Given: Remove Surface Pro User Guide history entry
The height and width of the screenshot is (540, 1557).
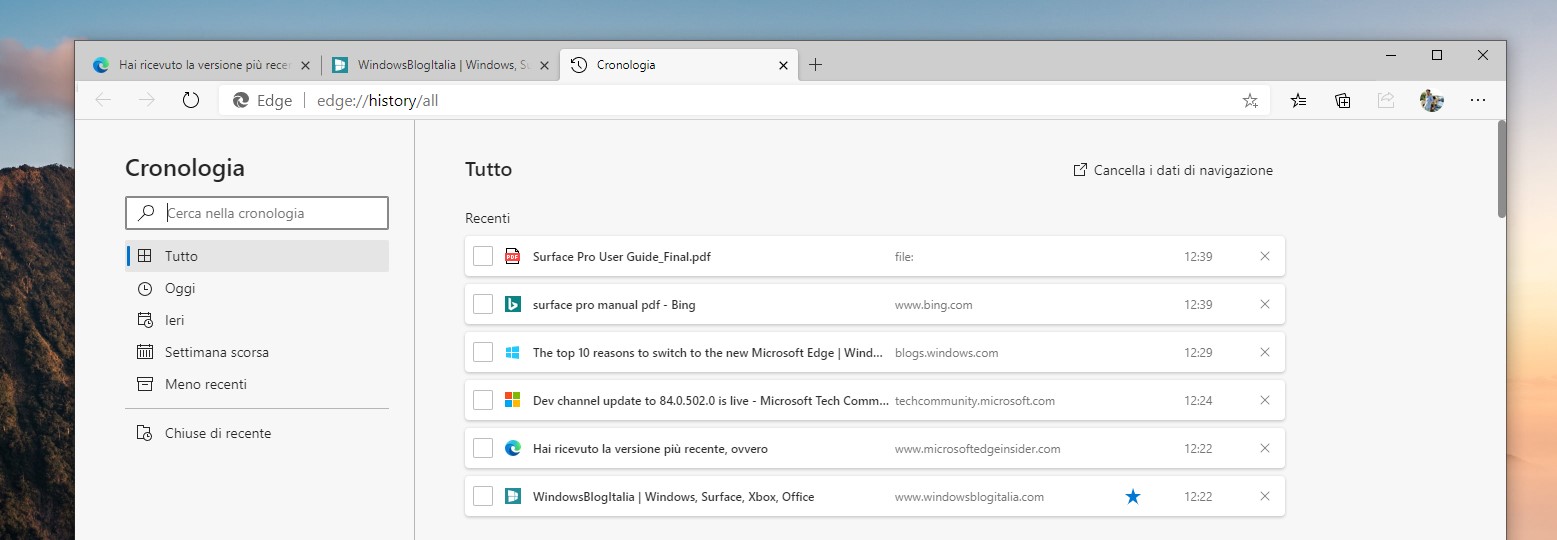Looking at the screenshot, I should point(1265,256).
